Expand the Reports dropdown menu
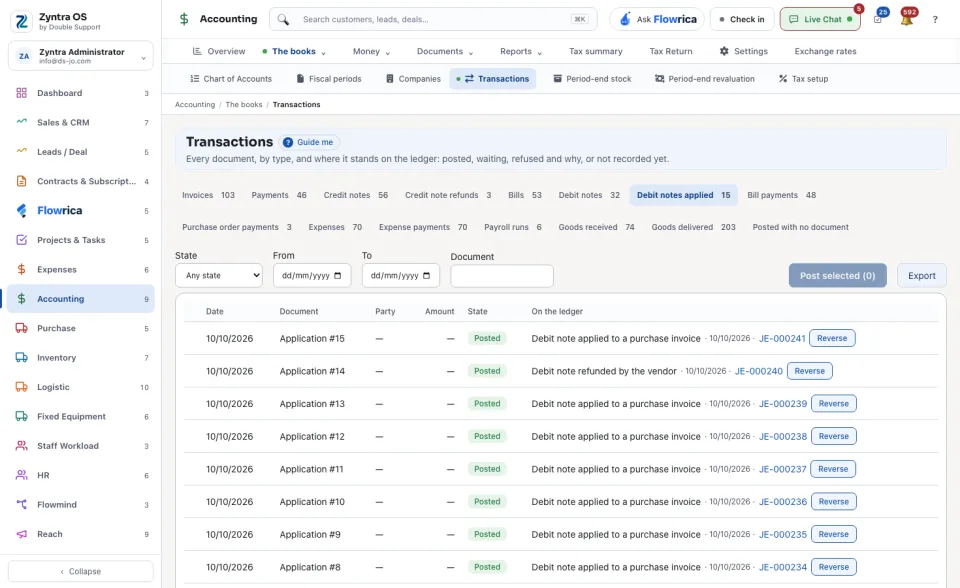Image resolution: width=960 pixels, height=588 pixels. point(521,51)
